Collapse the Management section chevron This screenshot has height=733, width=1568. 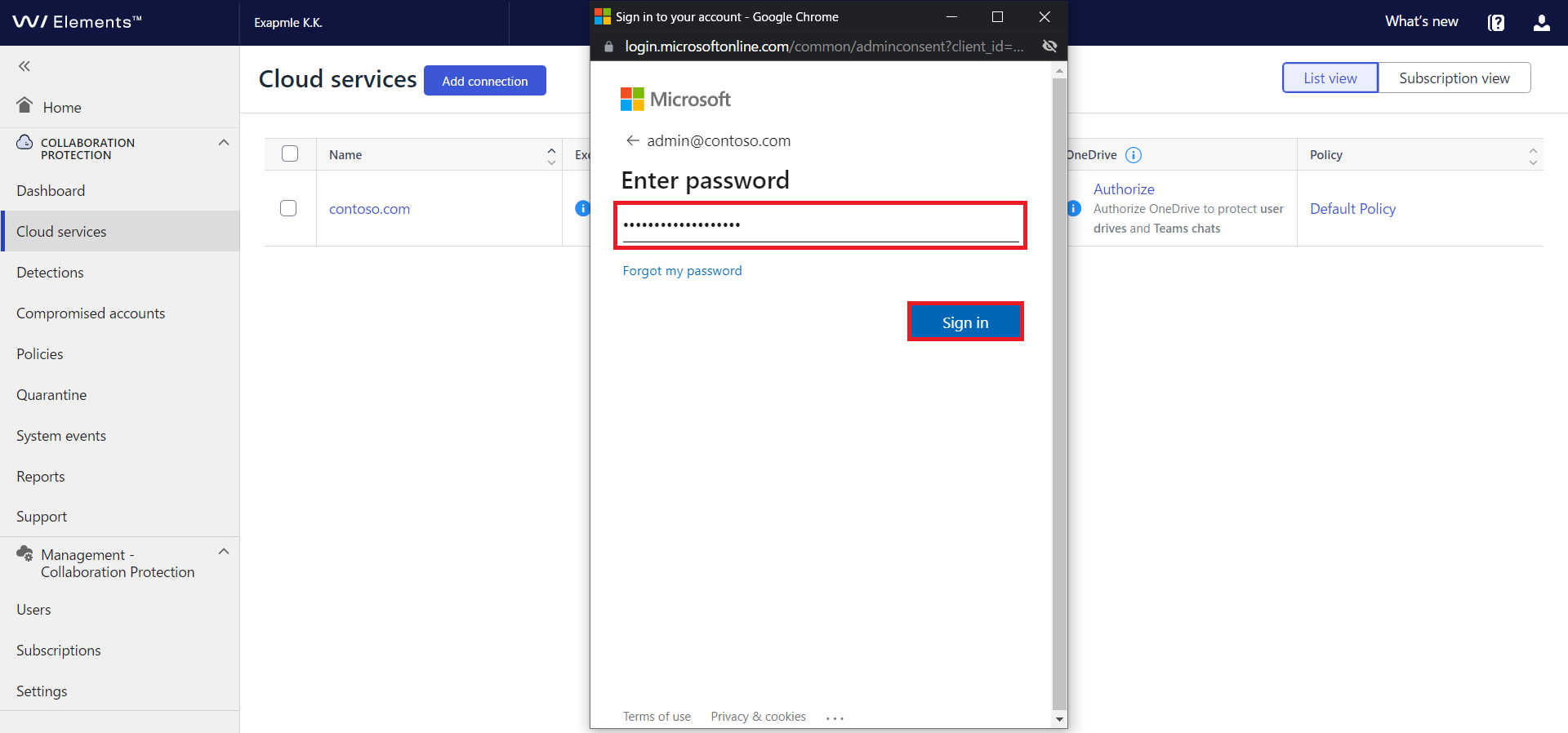point(224,552)
